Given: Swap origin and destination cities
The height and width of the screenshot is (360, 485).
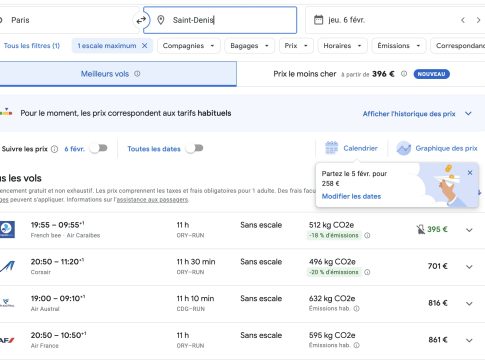Looking at the screenshot, I should tap(141, 20).
